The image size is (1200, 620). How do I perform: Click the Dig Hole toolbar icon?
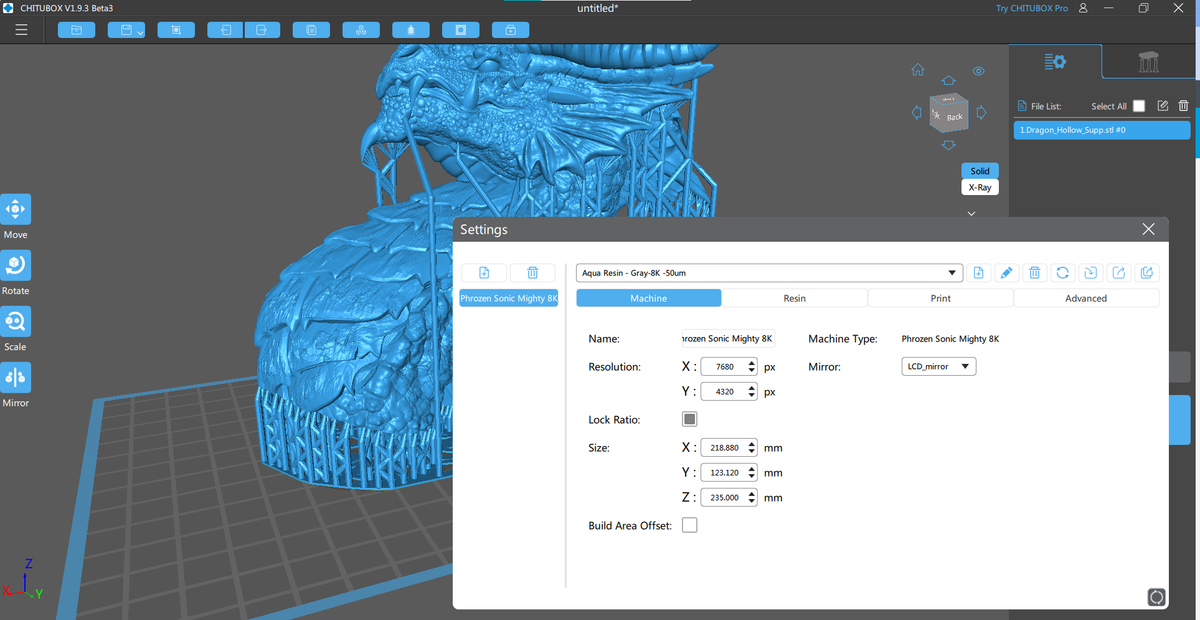tap(461, 31)
